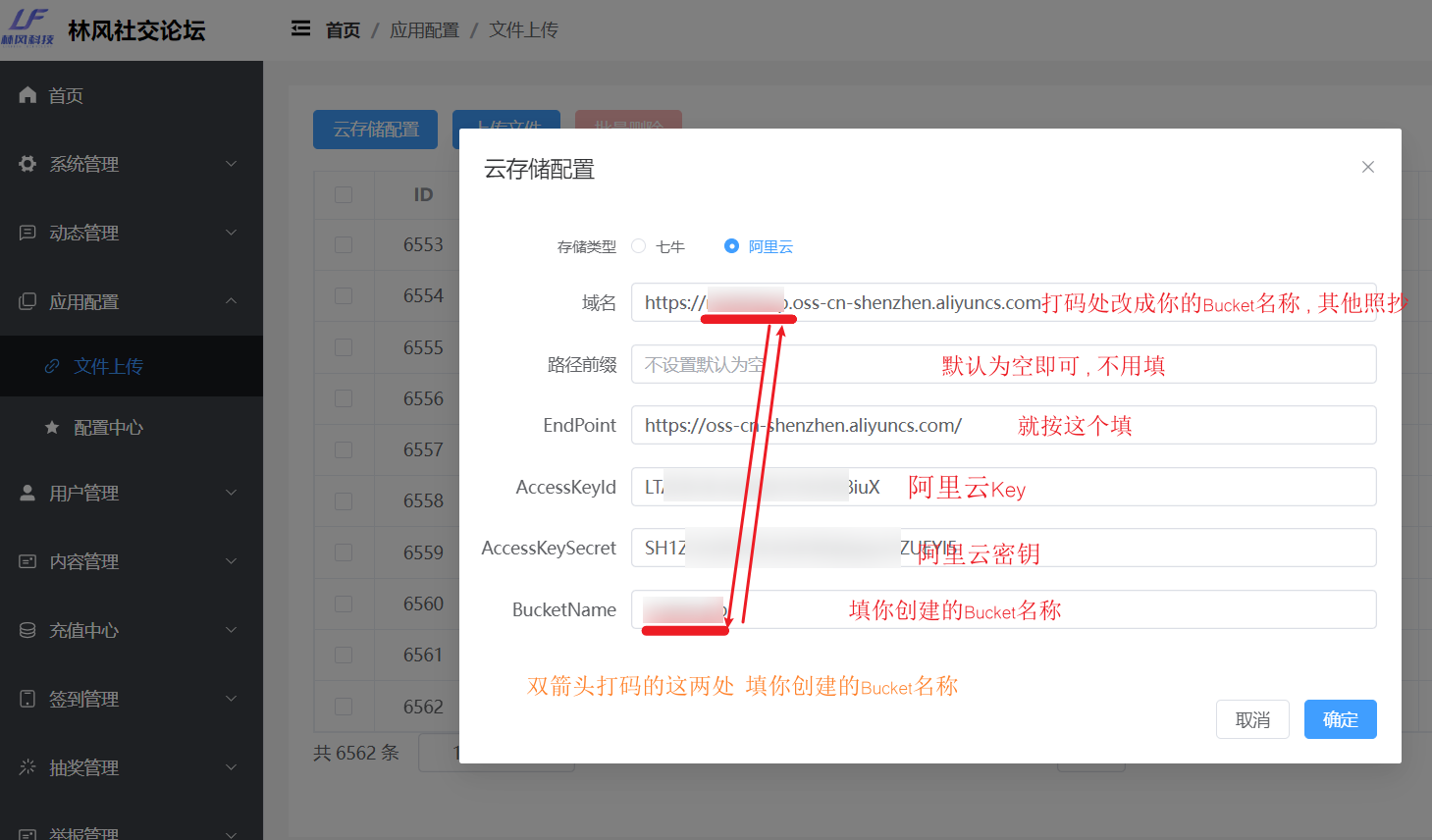Click the 抽奖管理 sparkle icon
The image size is (1432, 840).
click(x=27, y=767)
